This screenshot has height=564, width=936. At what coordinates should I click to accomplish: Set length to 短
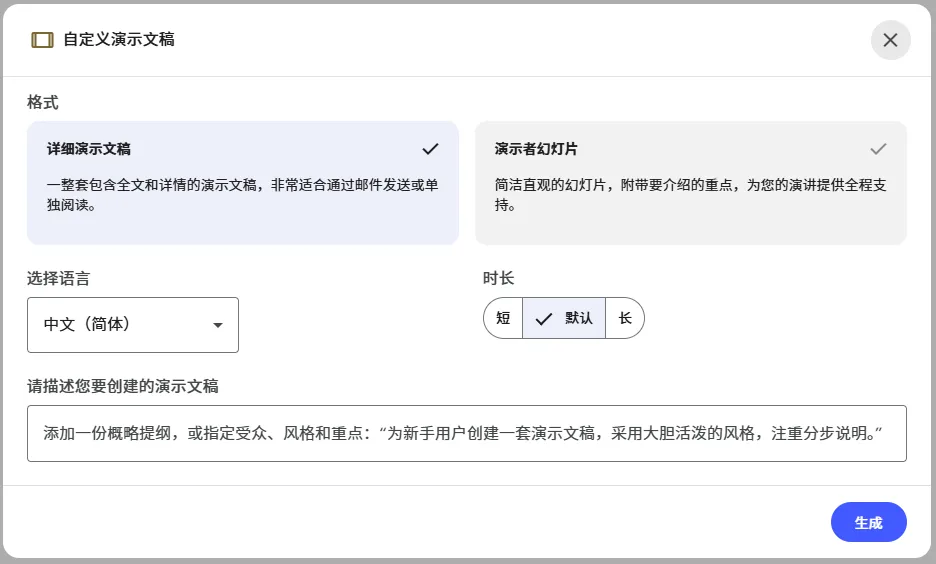pos(503,319)
